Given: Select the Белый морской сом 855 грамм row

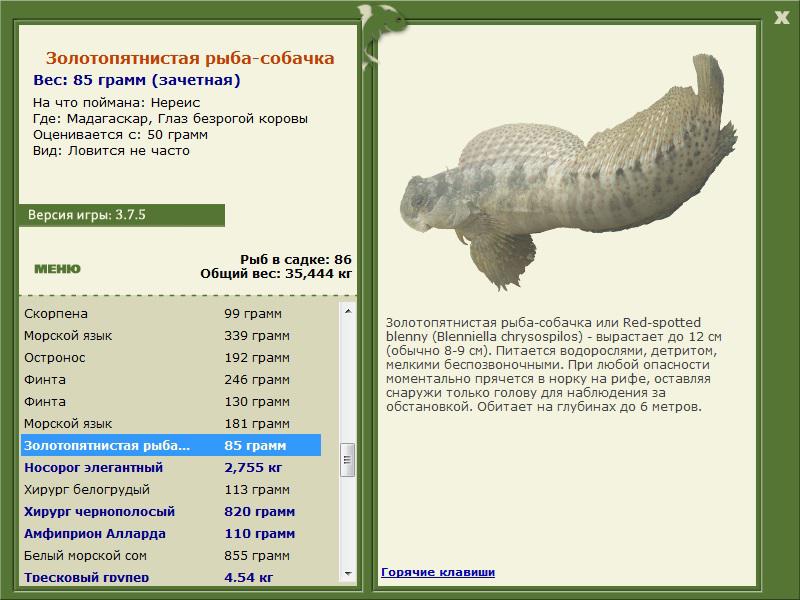Looking at the screenshot, I should (171, 555).
